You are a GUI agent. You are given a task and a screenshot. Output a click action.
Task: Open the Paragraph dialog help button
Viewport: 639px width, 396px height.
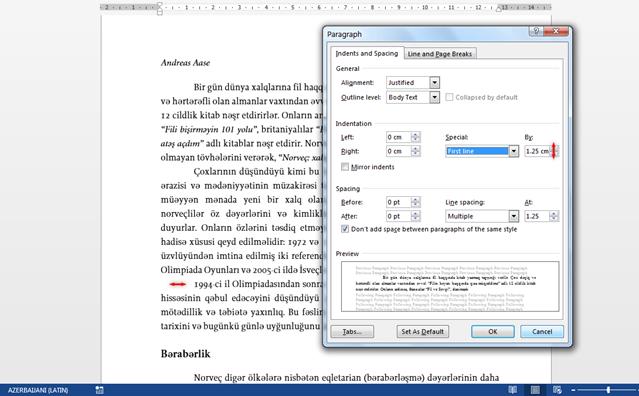[536, 31]
